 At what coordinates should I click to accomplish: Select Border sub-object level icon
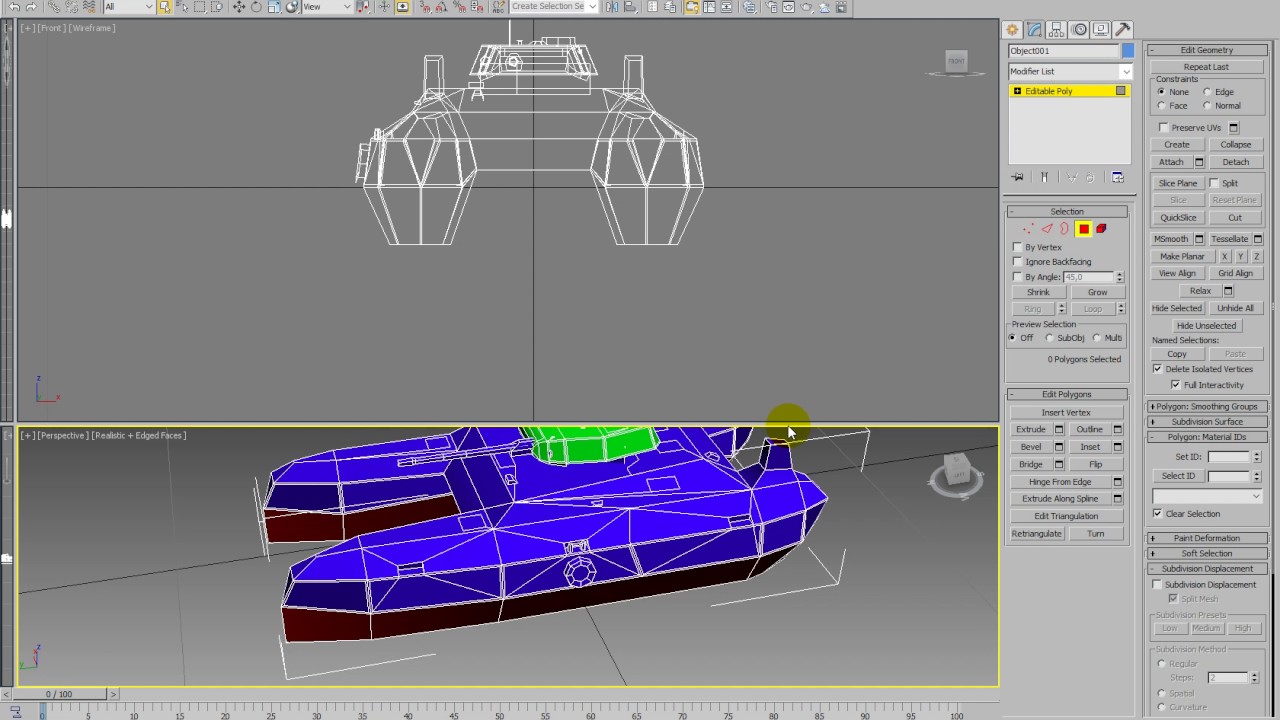(1065, 229)
